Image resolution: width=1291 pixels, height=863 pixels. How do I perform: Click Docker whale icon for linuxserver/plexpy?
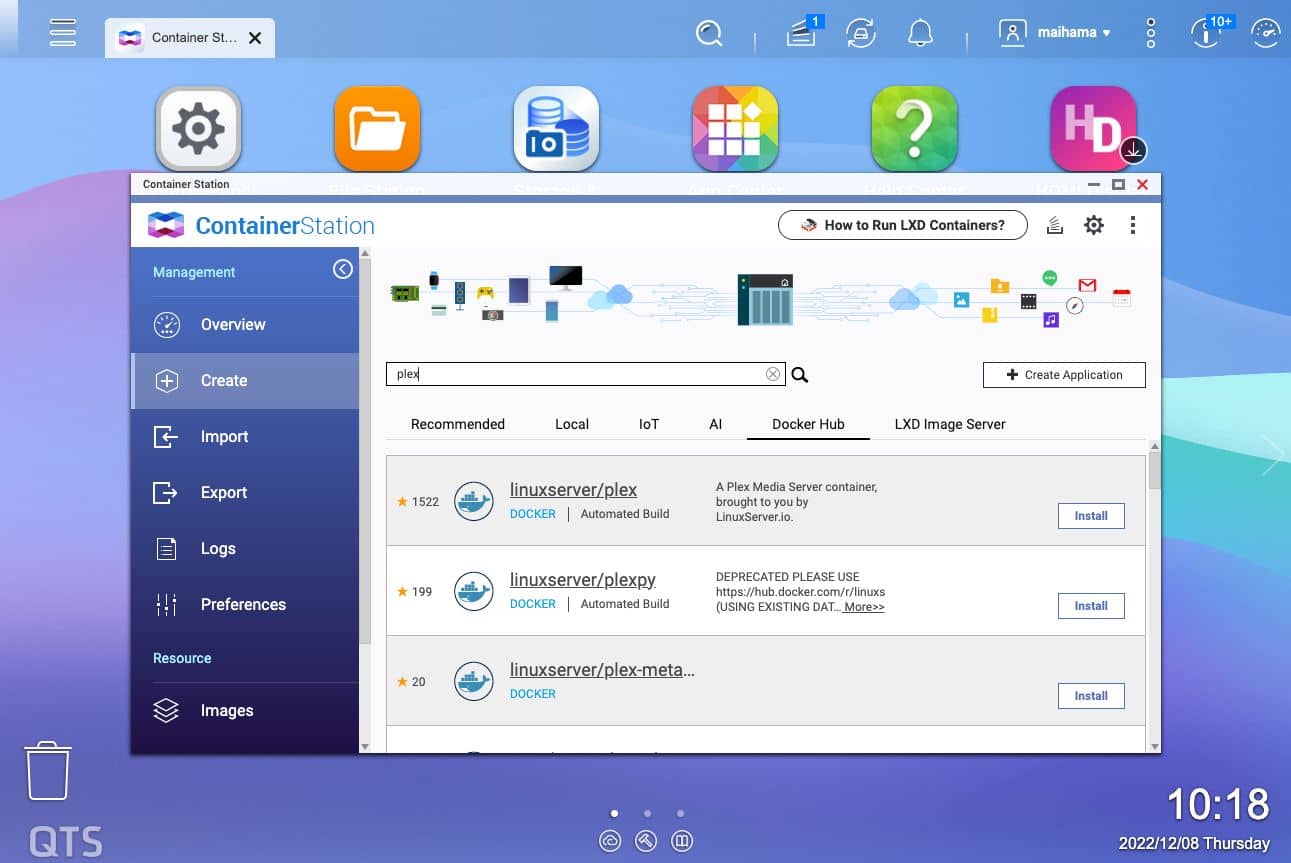point(474,592)
